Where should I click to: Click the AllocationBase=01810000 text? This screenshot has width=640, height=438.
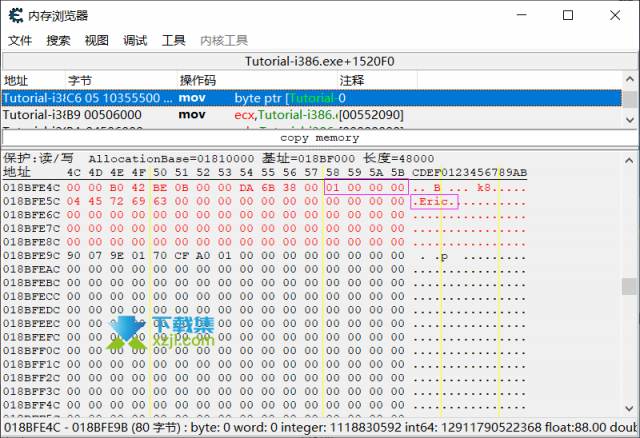(171, 158)
